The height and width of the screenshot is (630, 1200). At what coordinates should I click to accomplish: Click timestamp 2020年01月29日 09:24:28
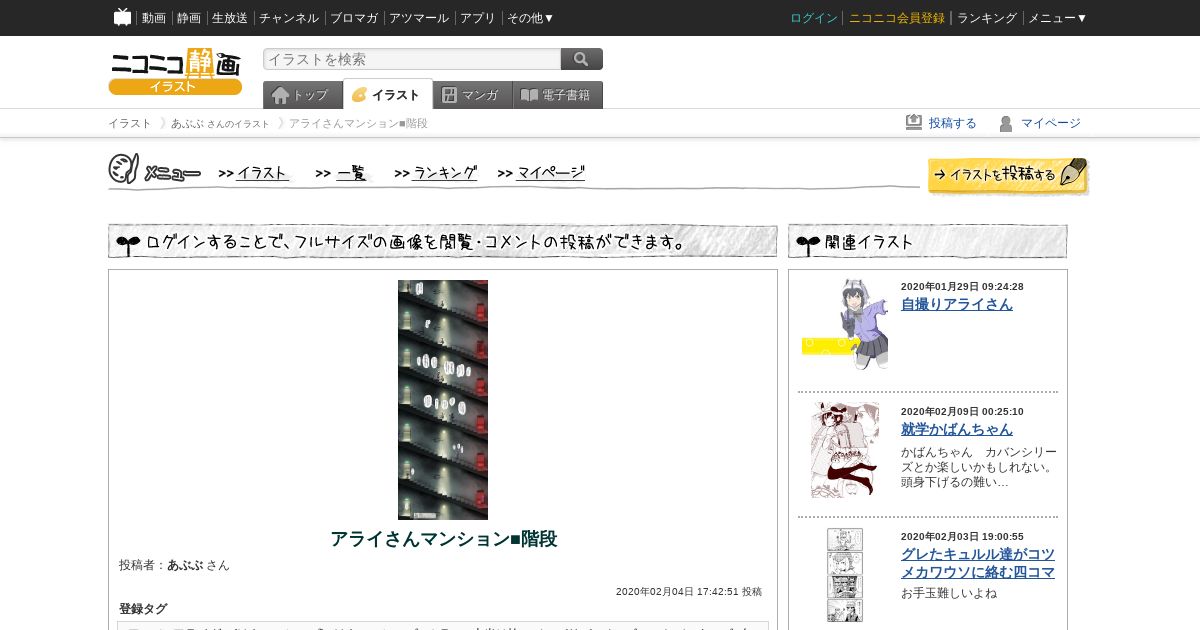point(962,286)
